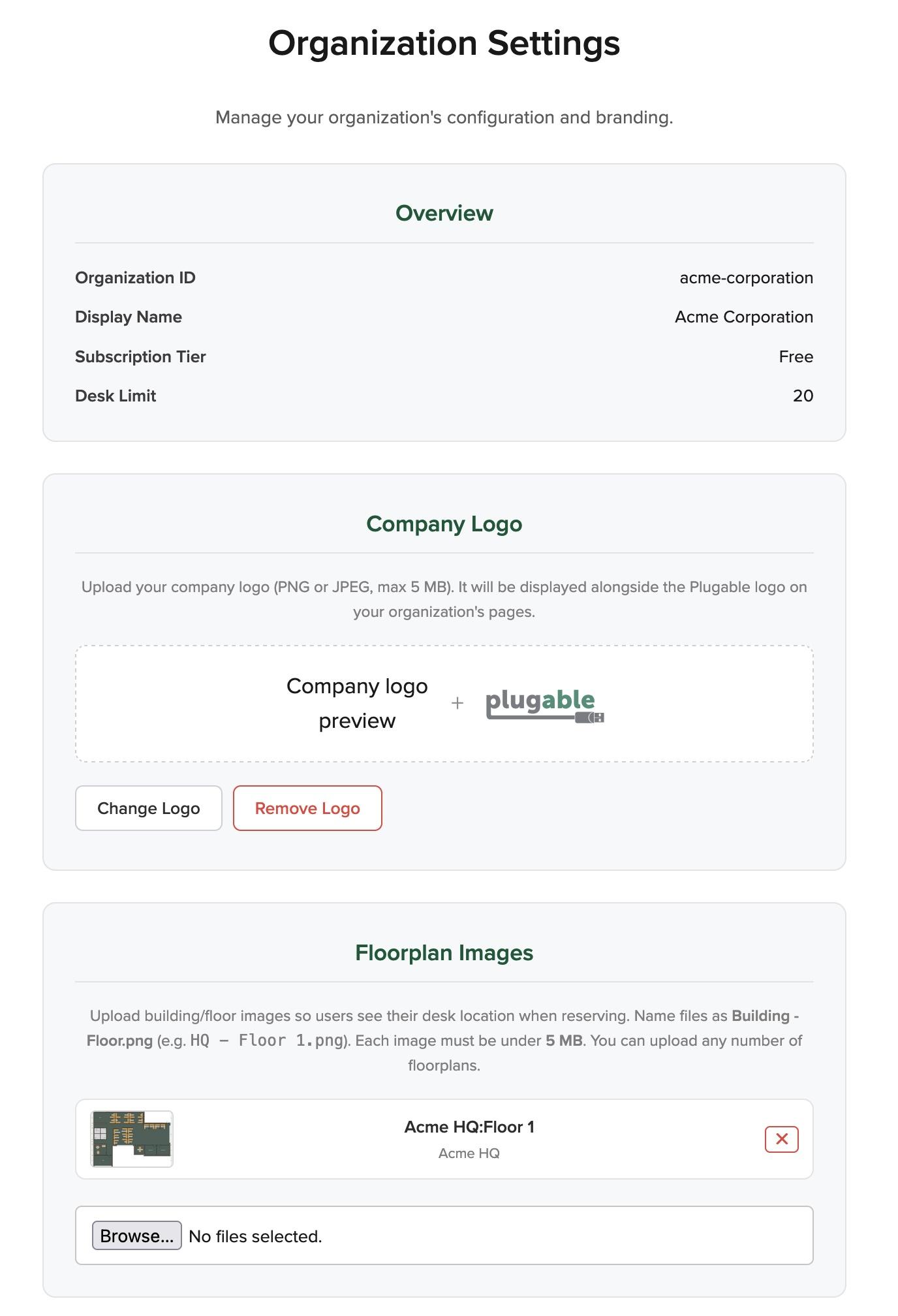Click the No files selected text
The height and width of the screenshot is (1316, 898).
tap(254, 1236)
